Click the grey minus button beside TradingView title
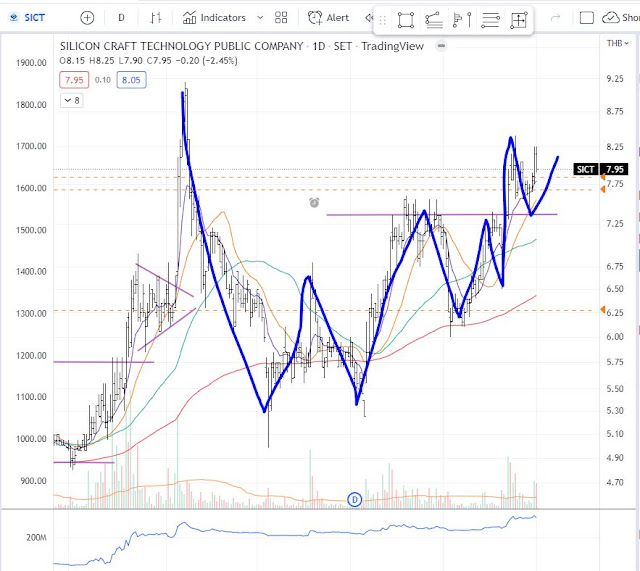The image size is (640, 571). tap(441, 46)
